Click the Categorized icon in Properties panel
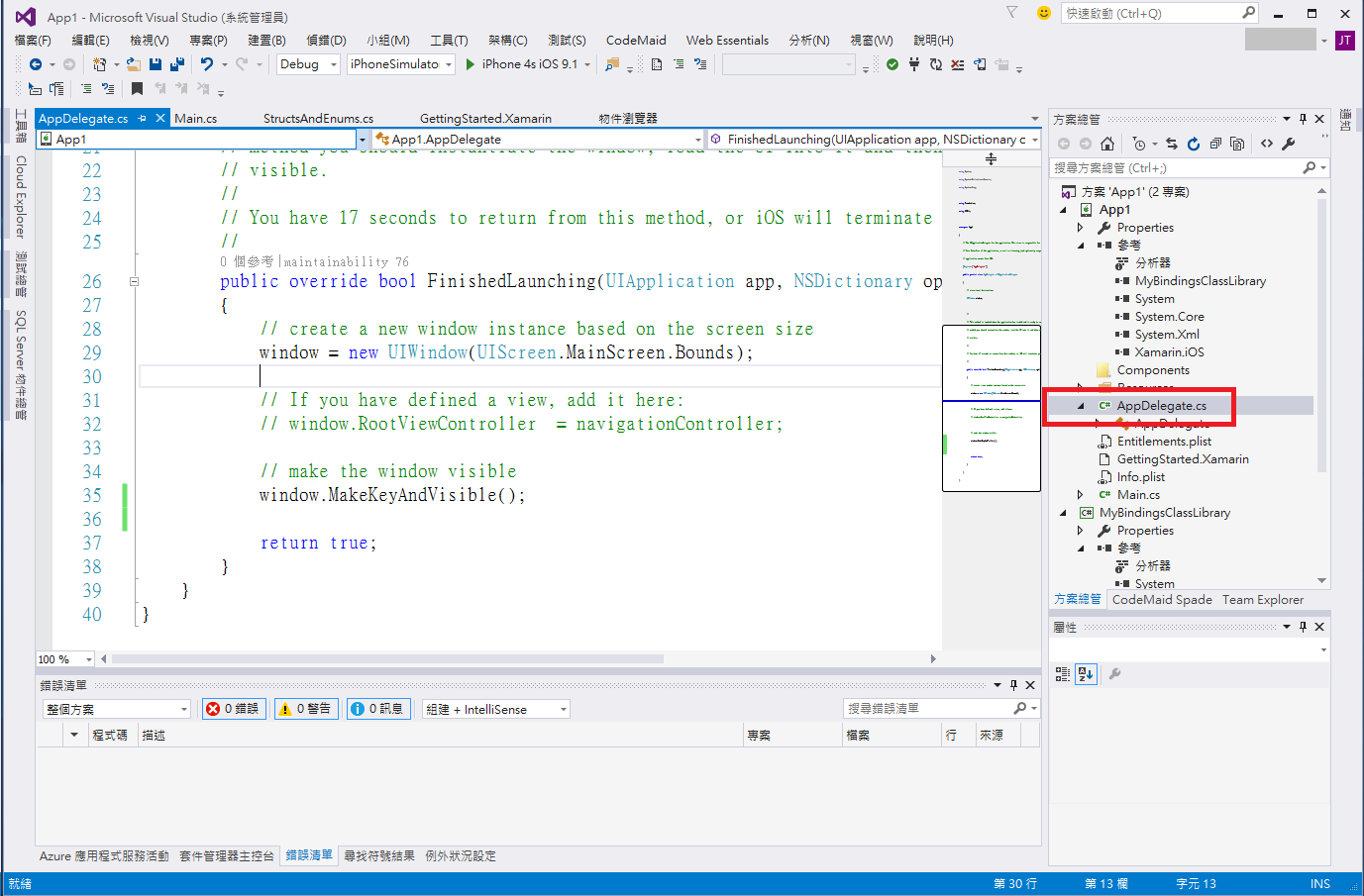 1063,674
